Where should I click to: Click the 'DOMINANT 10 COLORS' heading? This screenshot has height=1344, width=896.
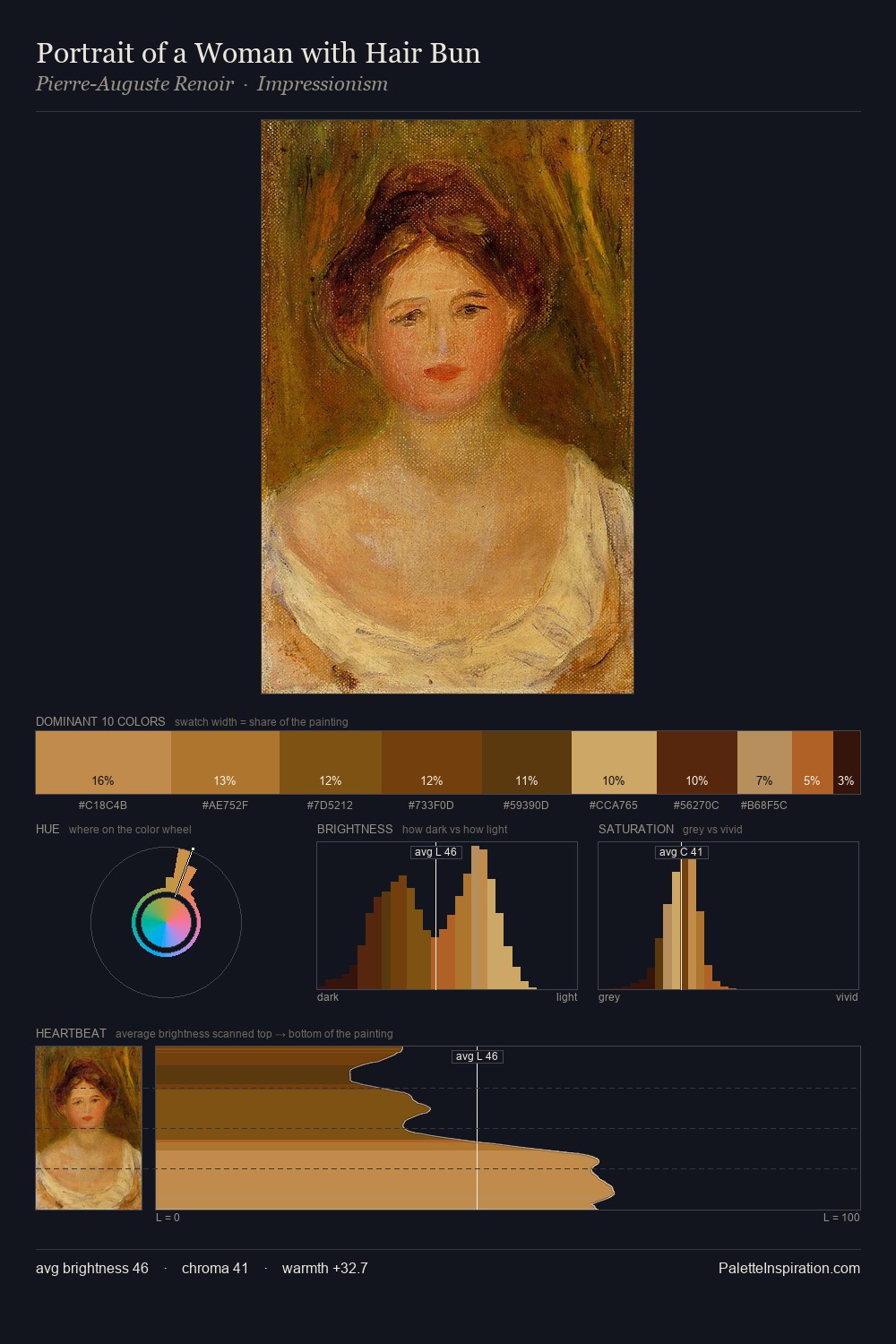pos(100,721)
